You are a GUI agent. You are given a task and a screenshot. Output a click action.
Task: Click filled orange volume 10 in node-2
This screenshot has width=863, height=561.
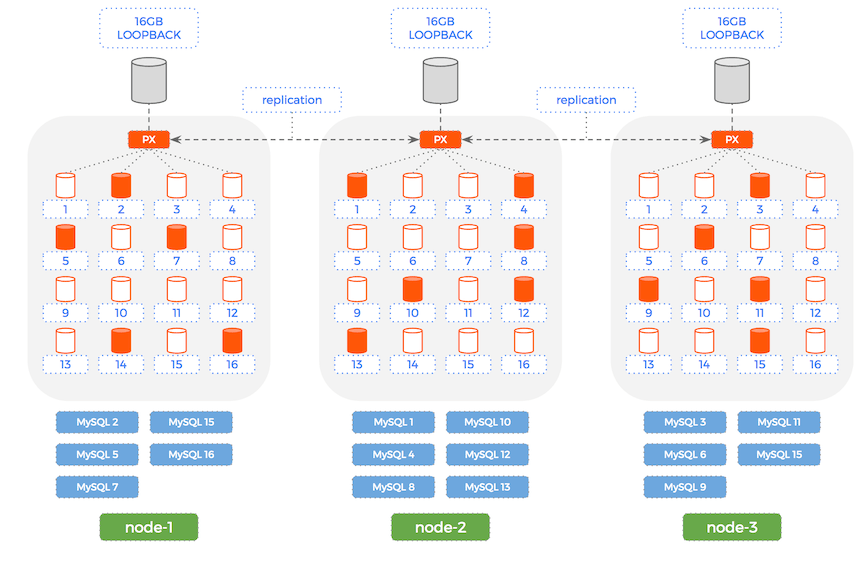pos(412,289)
